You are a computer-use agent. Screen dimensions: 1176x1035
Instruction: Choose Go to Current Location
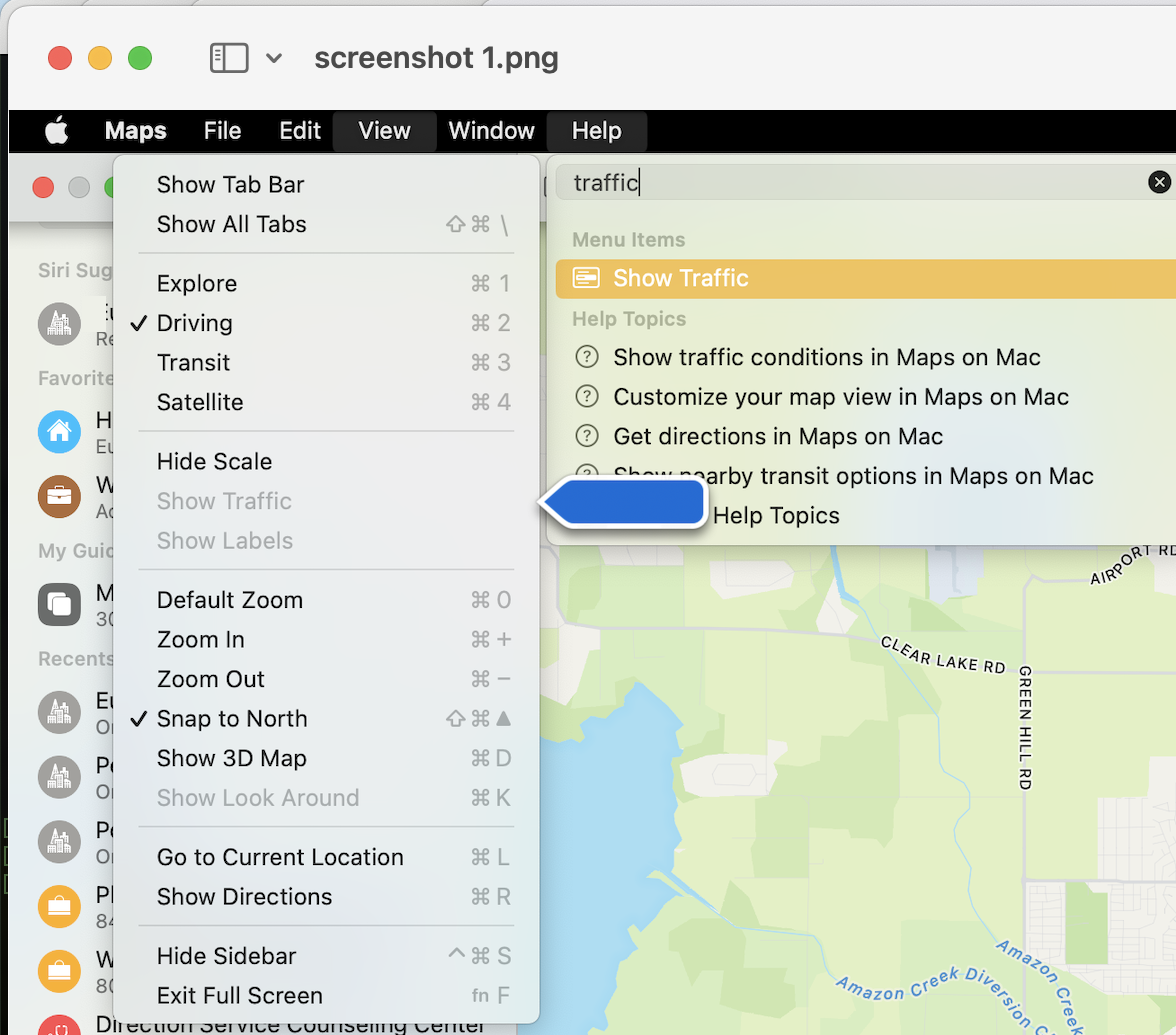click(x=326, y=857)
